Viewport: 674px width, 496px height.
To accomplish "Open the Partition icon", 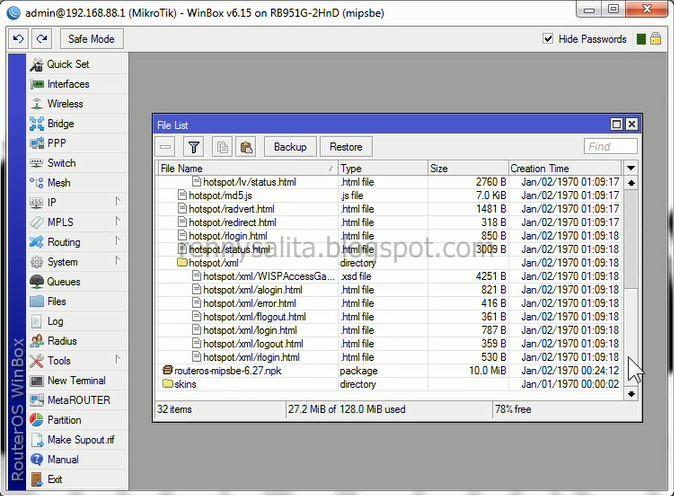I will (x=37, y=420).
